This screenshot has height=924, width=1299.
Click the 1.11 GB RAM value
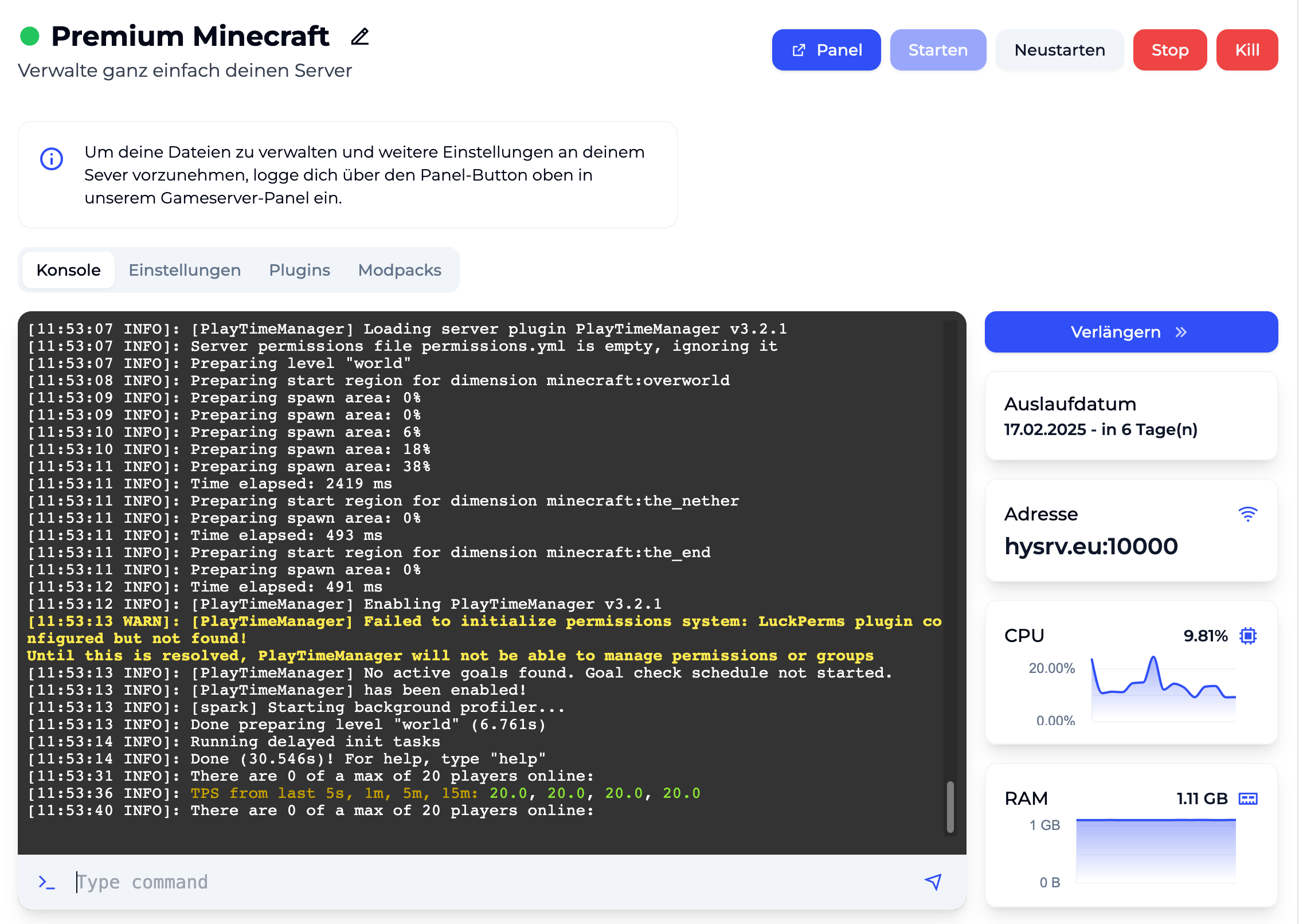click(x=1202, y=798)
